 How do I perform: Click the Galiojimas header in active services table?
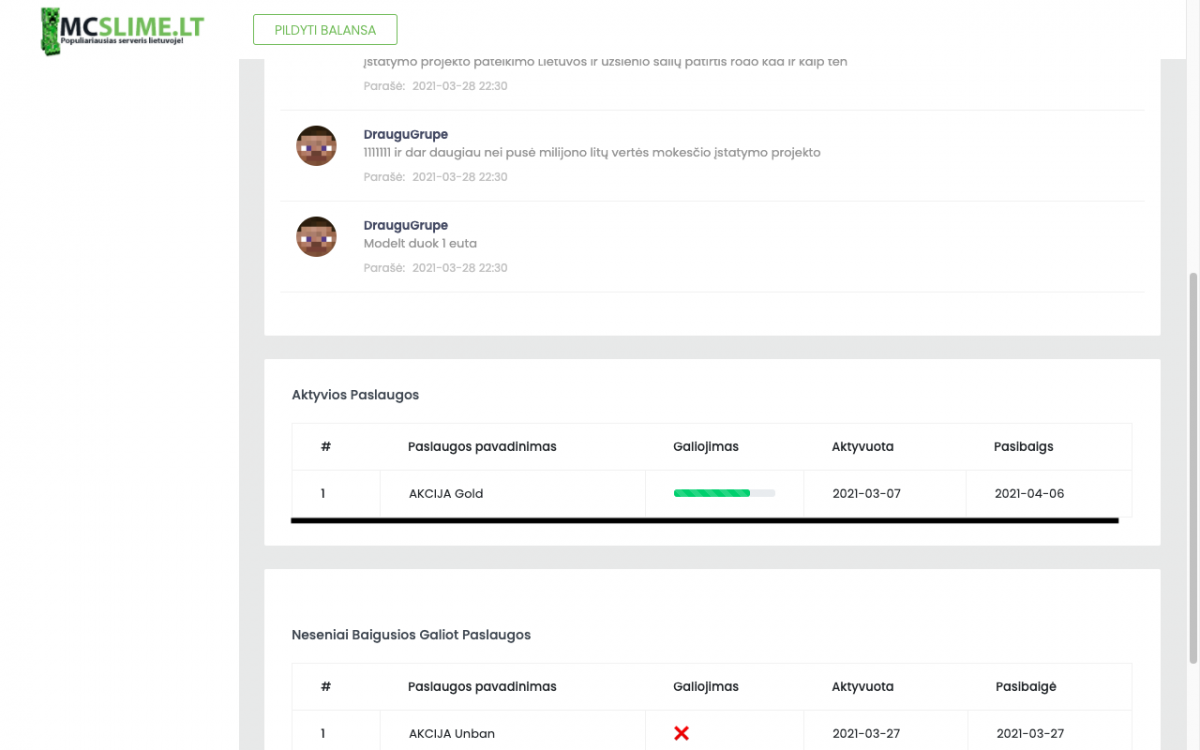point(706,446)
